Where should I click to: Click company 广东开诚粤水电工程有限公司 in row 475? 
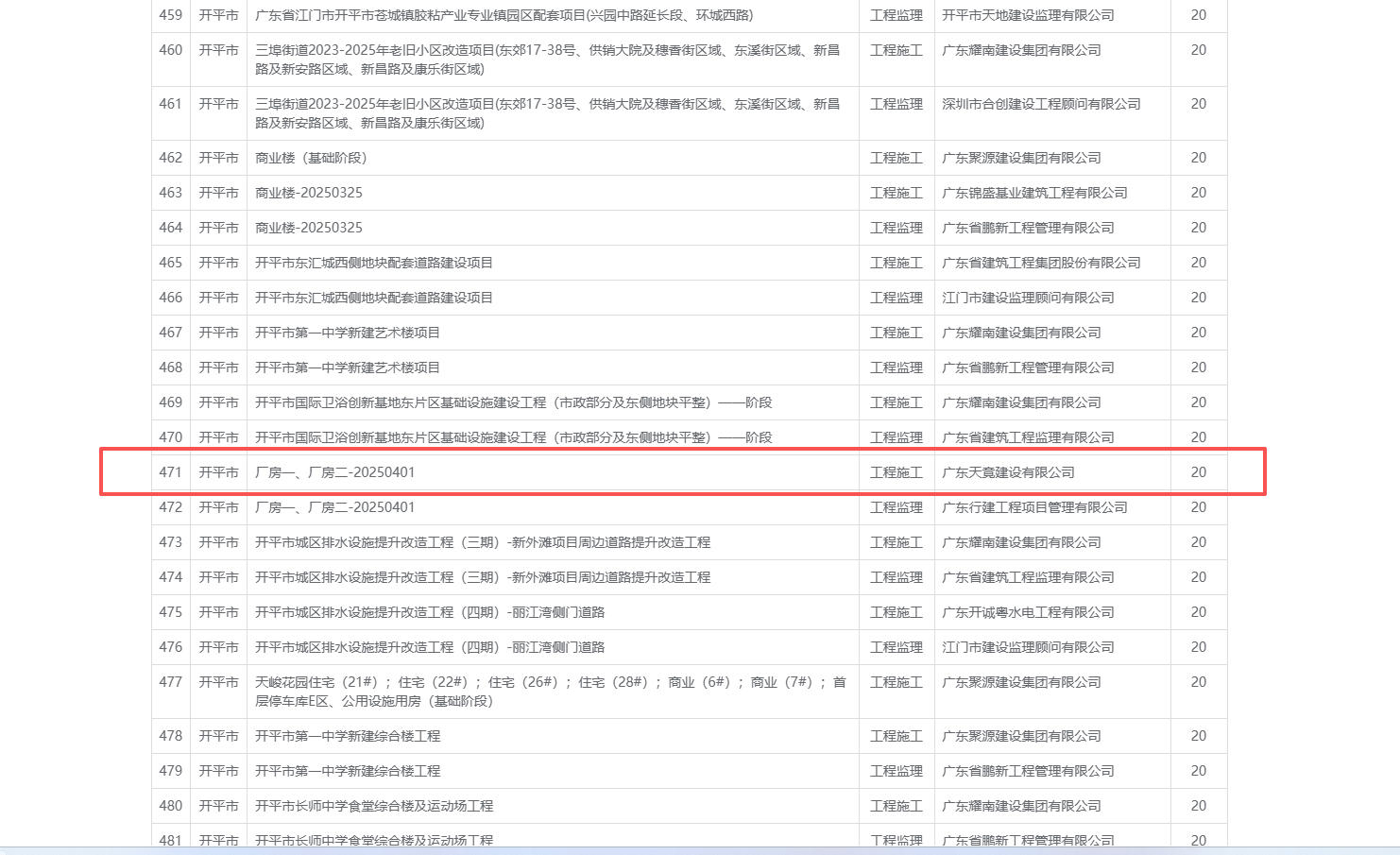[x=1028, y=612]
